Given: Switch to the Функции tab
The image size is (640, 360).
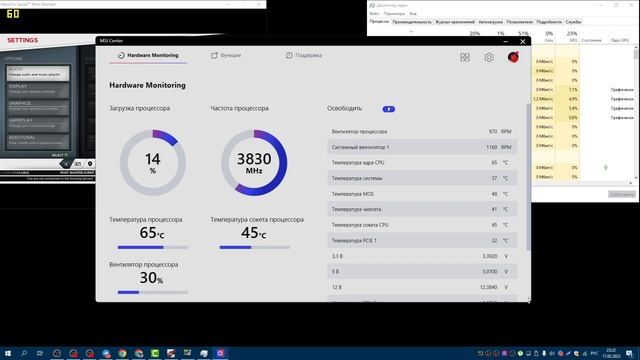Looking at the screenshot, I should pyautogui.click(x=226, y=55).
